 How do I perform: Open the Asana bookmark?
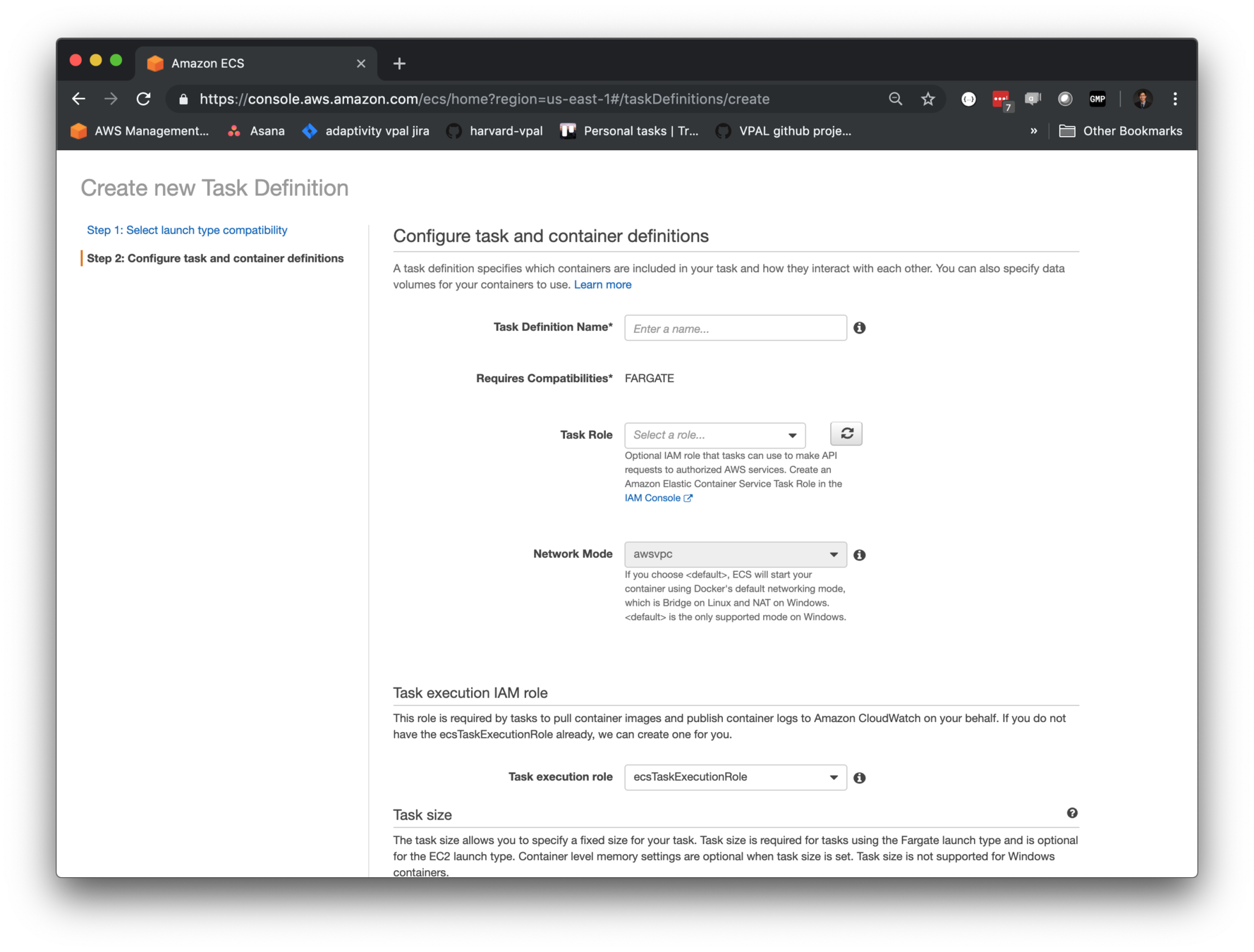[256, 131]
